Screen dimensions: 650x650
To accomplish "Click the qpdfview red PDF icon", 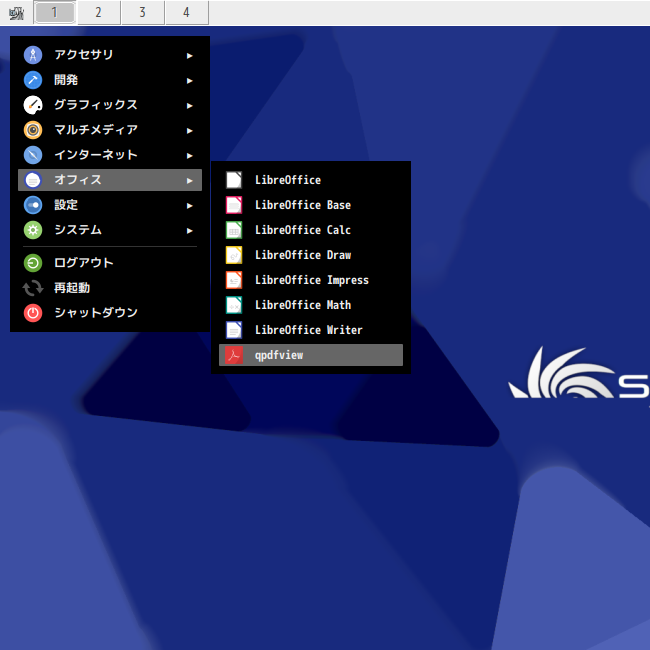I will [x=234, y=355].
